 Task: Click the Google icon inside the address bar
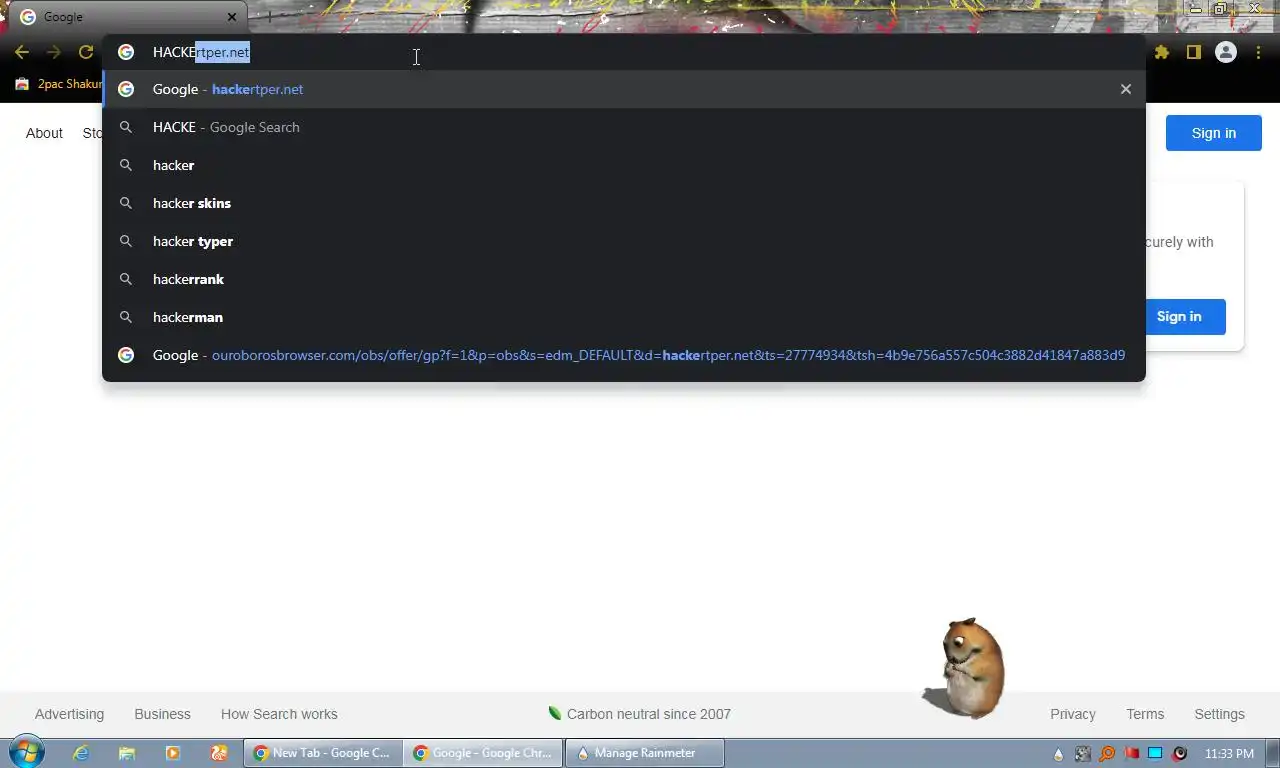click(126, 52)
